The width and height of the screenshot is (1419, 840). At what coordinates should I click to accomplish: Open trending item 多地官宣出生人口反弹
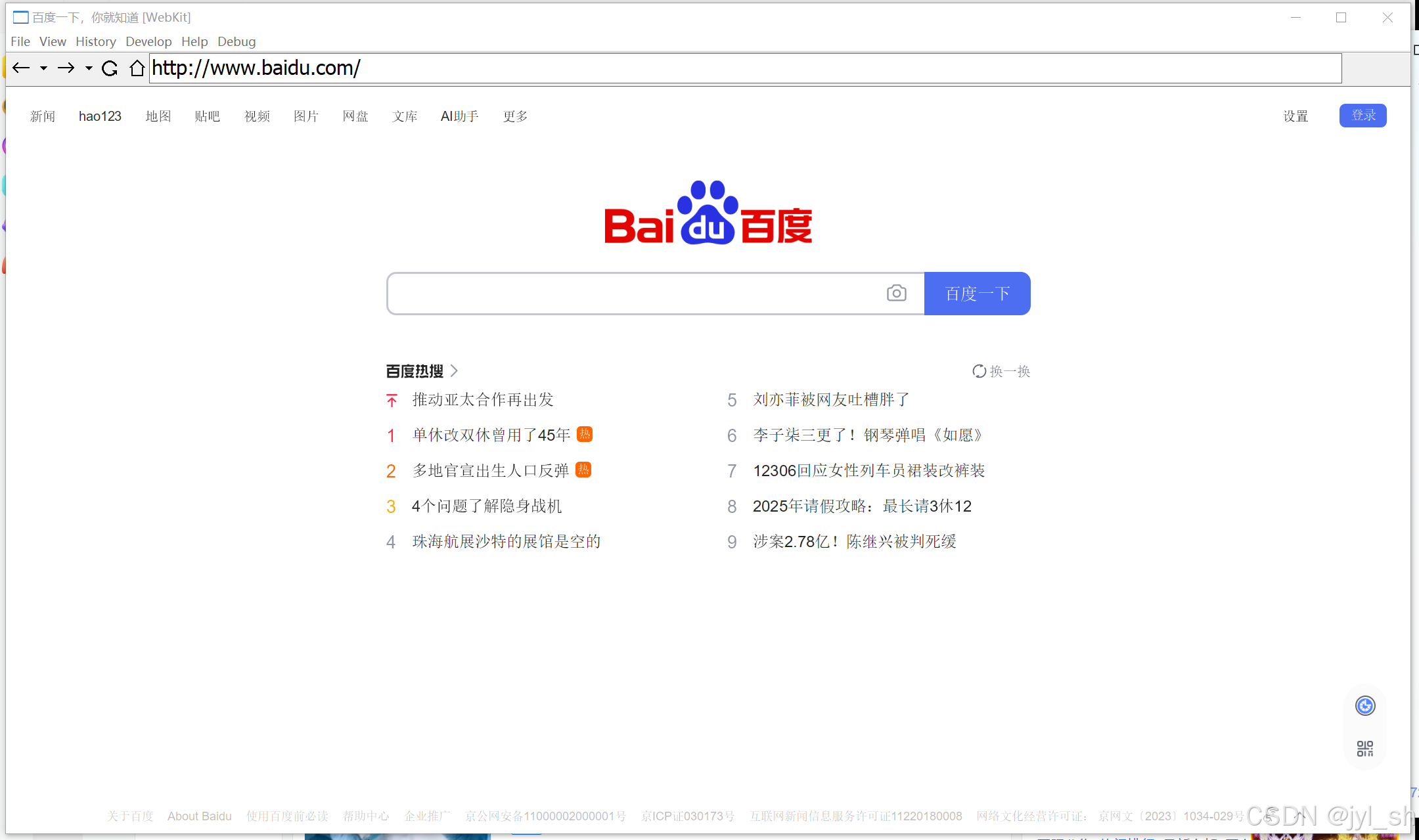491,471
